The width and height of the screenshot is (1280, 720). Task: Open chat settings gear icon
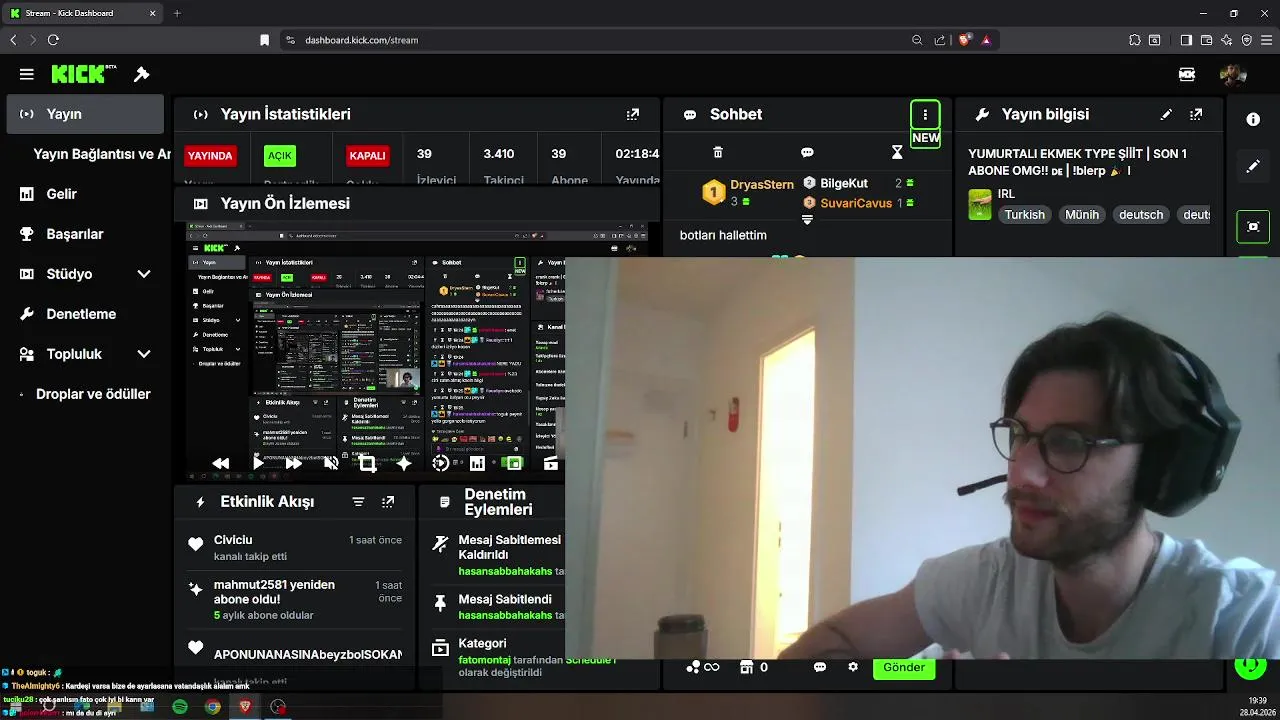point(853,667)
